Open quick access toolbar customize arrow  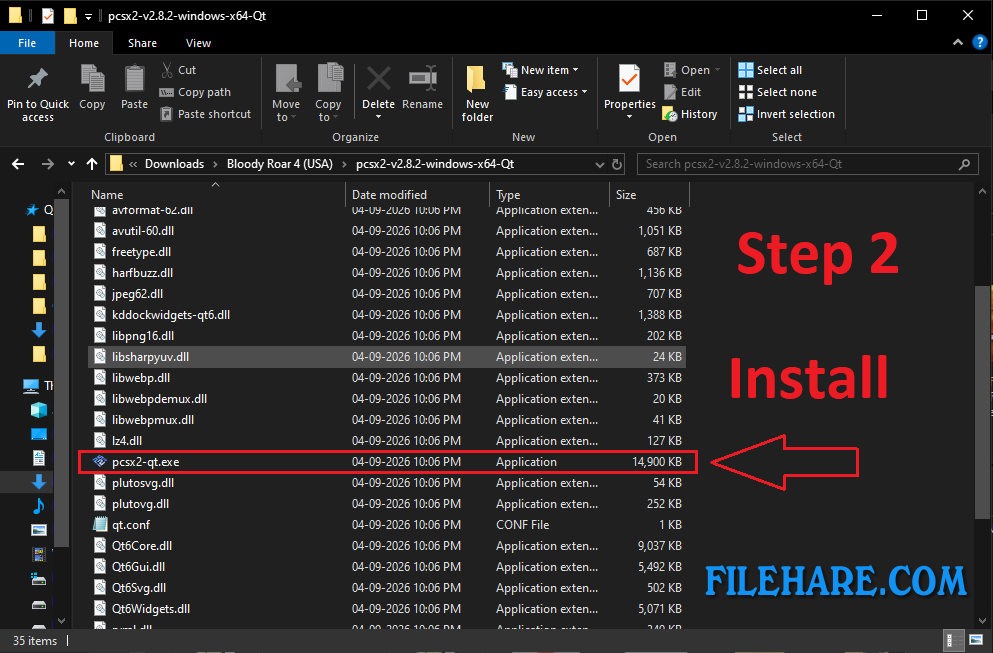pyautogui.click(x=89, y=16)
